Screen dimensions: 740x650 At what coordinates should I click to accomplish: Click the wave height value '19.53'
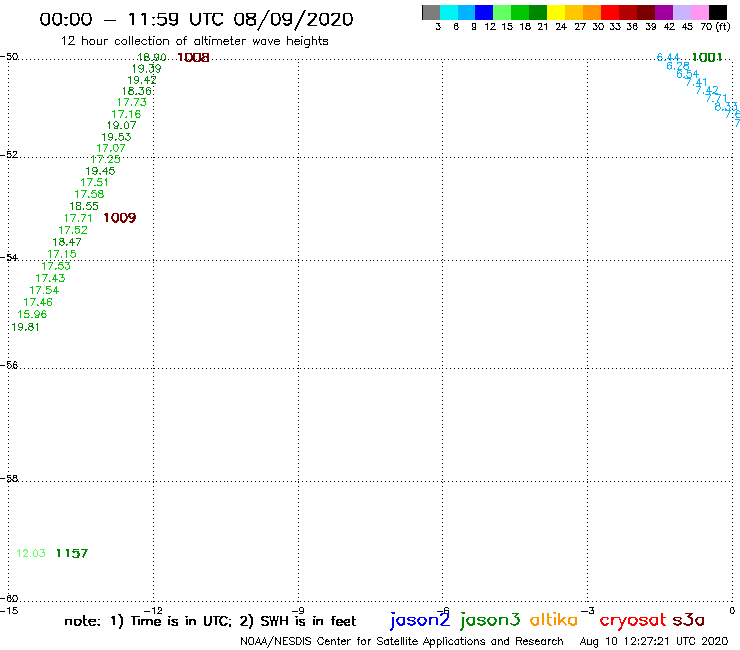click(x=116, y=137)
